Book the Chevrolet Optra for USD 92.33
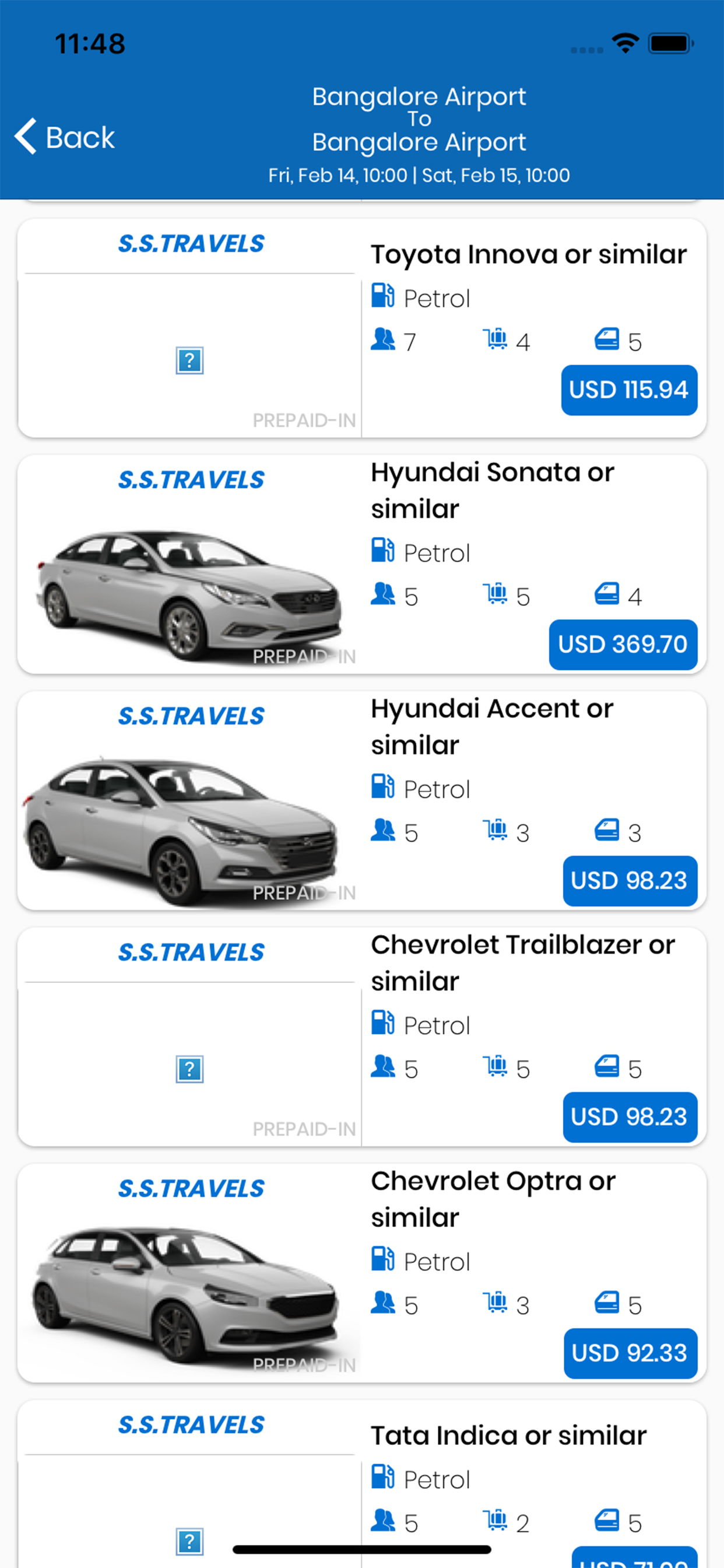Screen dimensions: 724x1568 (630, 1353)
